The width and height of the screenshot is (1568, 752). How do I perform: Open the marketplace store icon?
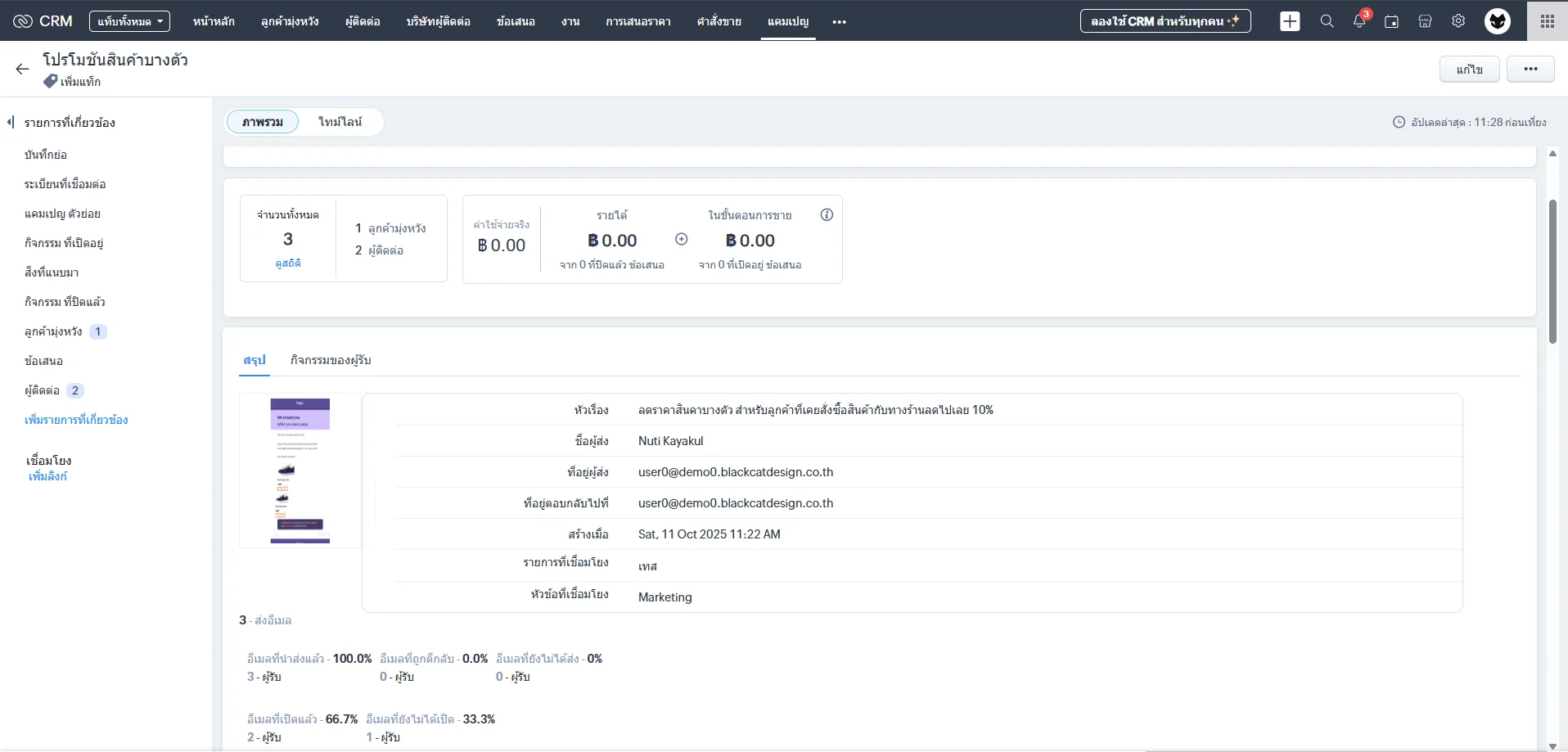(x=1425, y=22)
